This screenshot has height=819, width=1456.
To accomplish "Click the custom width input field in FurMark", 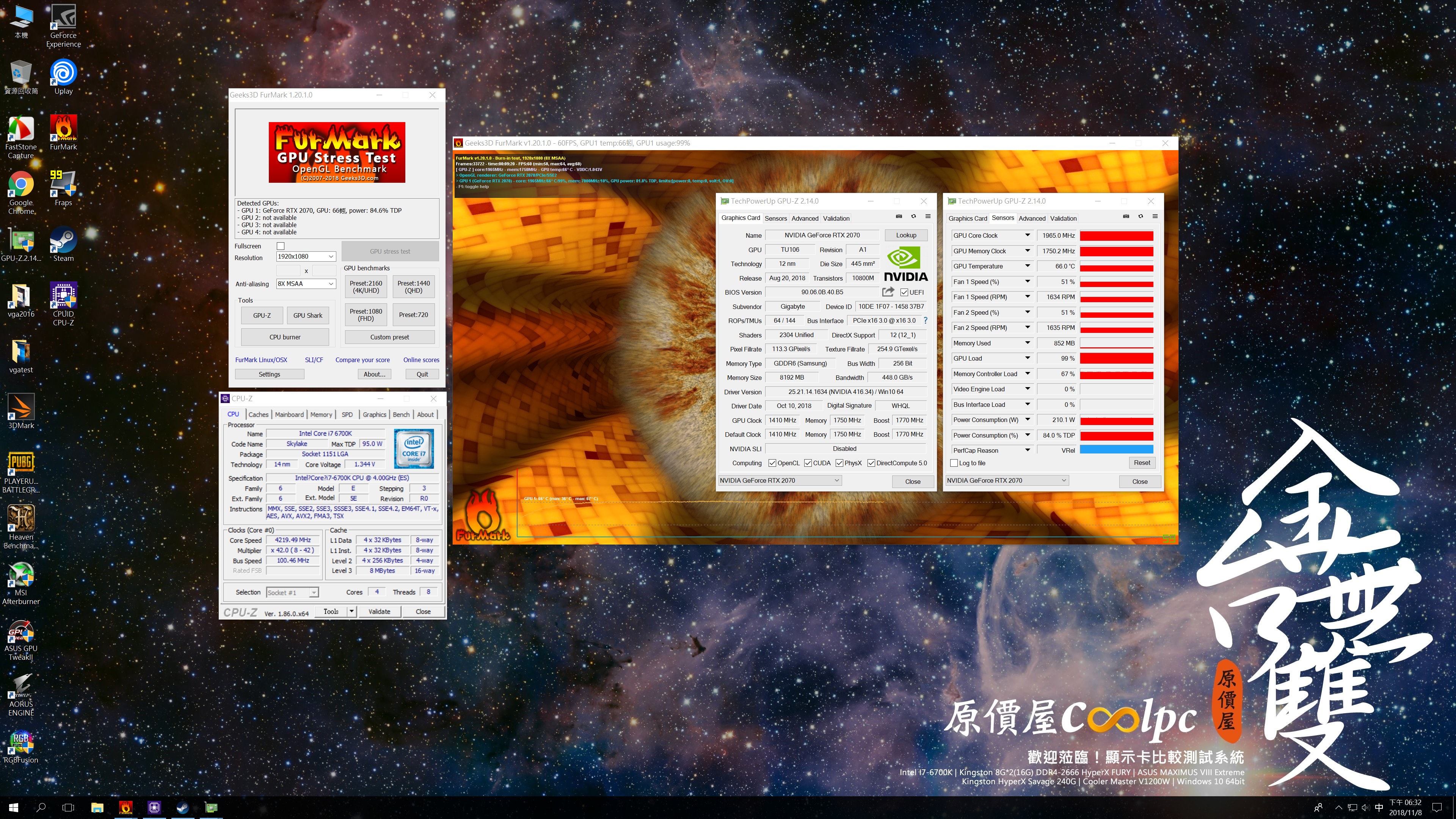I will tap(288, 271).
